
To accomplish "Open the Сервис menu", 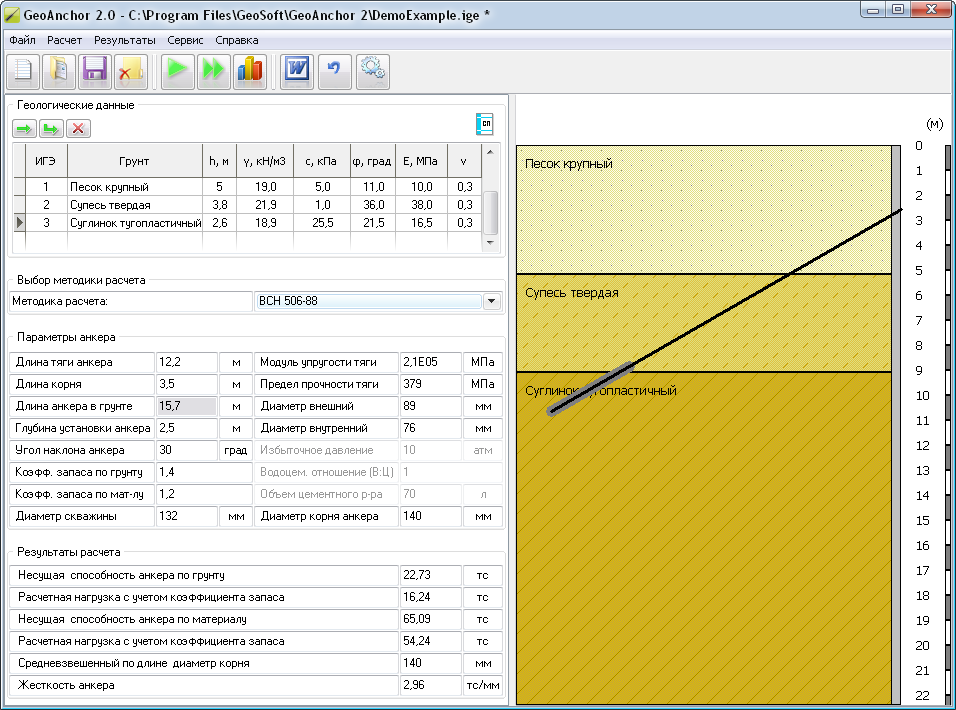I will coord(185,40).
